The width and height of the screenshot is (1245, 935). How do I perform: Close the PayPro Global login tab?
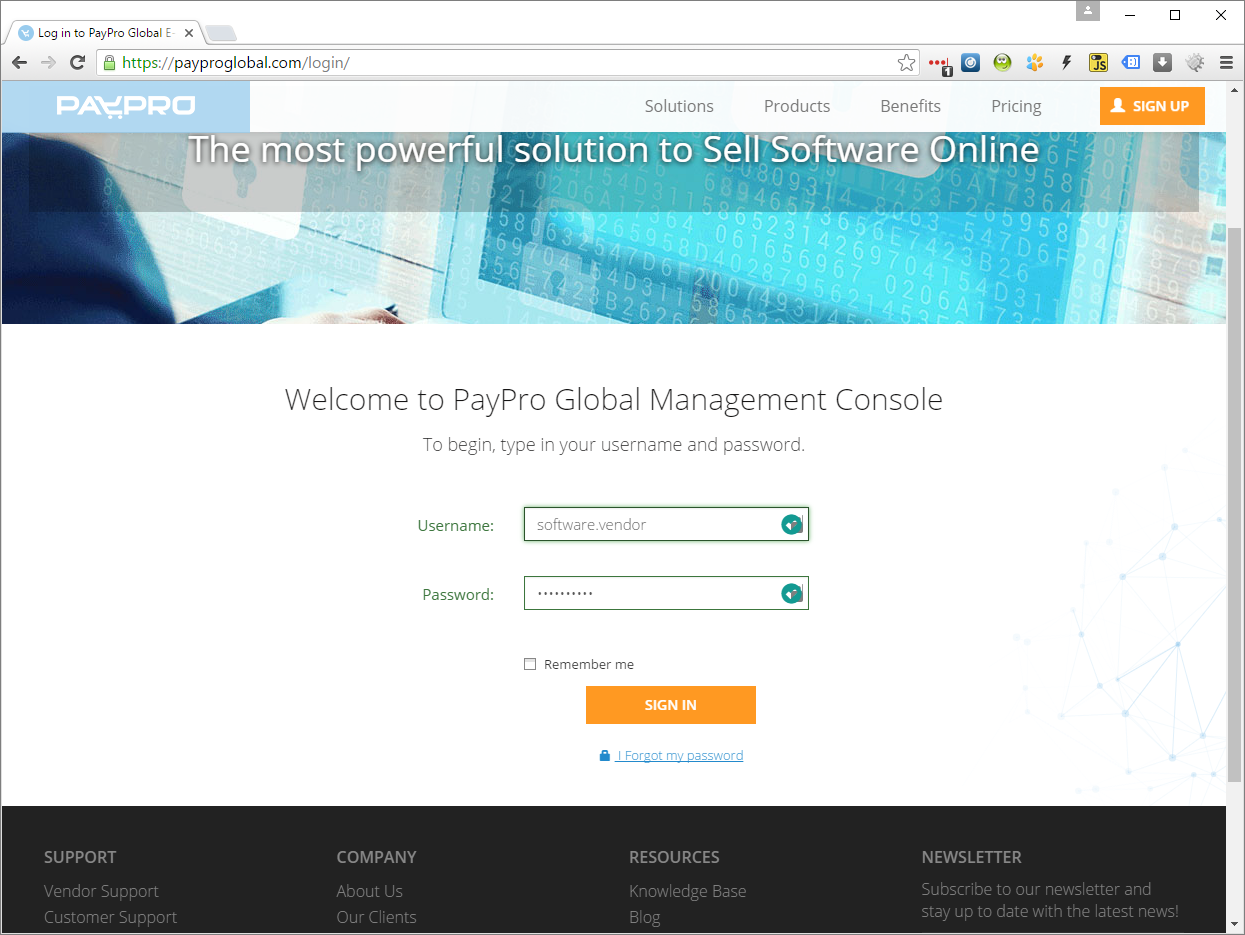189,33
